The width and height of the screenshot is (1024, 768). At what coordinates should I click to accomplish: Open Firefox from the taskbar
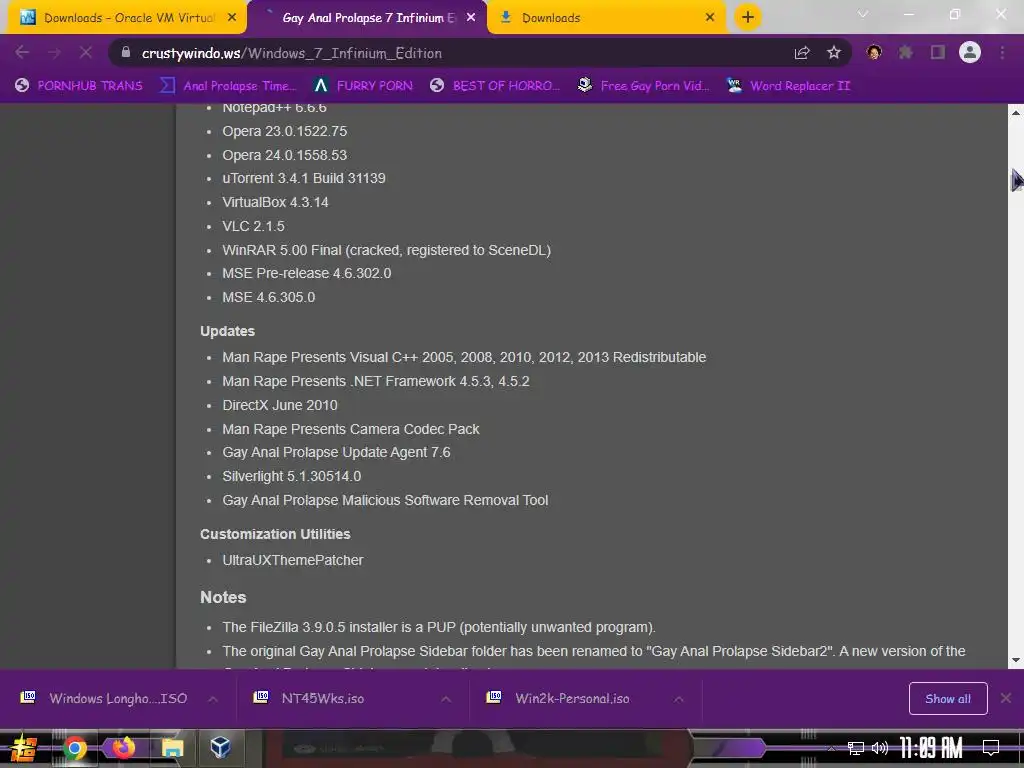click(x=123, y=748)
